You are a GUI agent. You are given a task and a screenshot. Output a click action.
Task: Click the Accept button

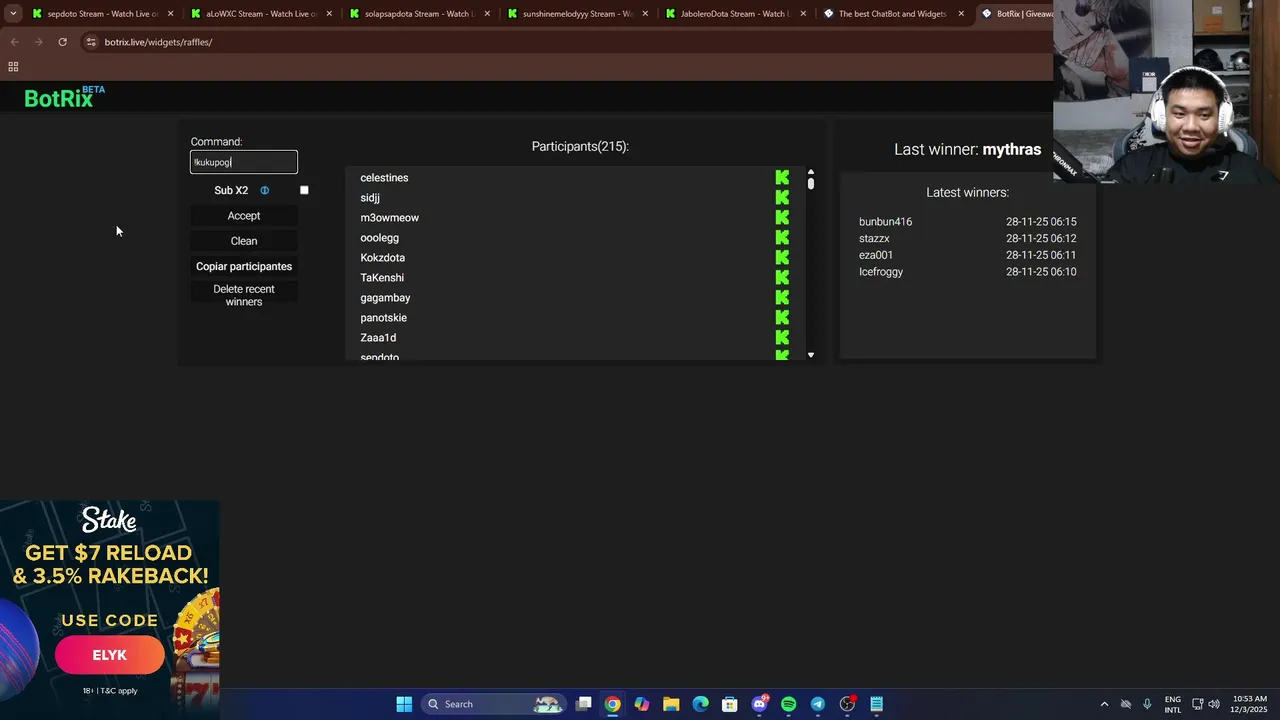(244, 216)
